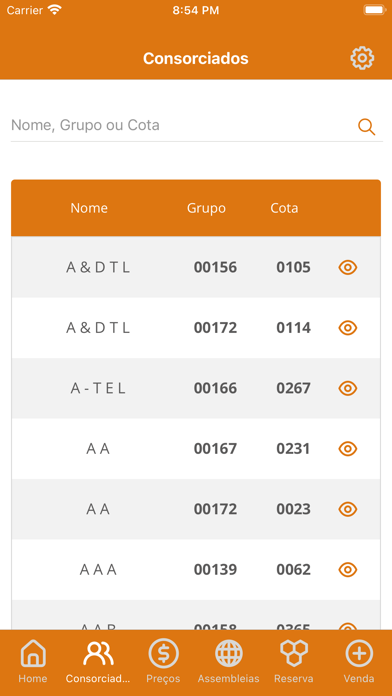
Task: View details for group 00156 cota 0105
Action: (x=348, y=268)
